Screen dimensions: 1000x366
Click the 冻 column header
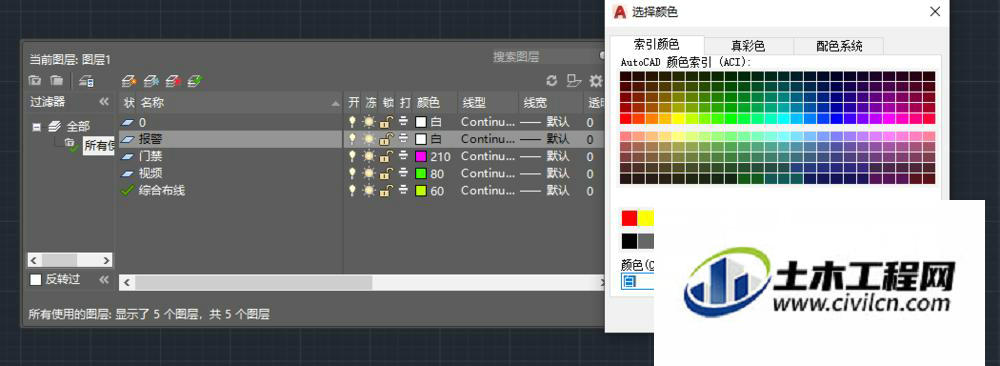coord(371,103)
